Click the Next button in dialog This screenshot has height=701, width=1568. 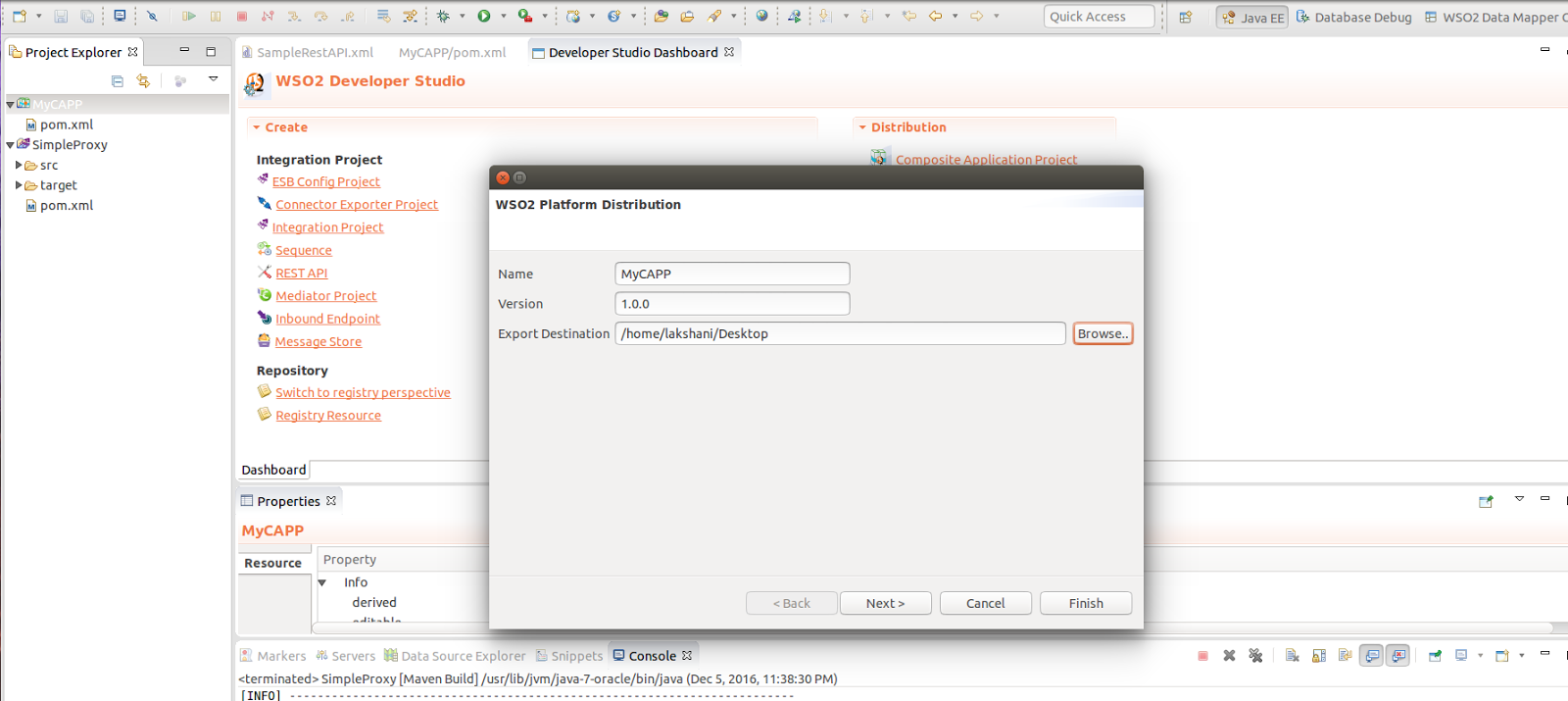point(886,603)
